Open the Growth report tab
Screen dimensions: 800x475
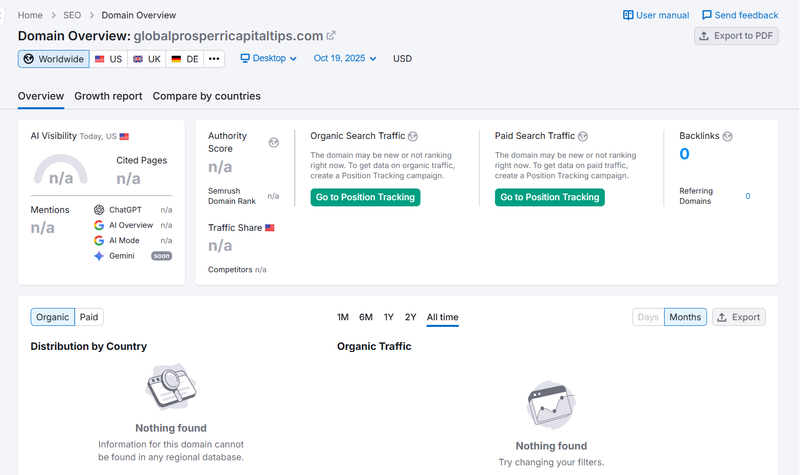coord(108,96)
